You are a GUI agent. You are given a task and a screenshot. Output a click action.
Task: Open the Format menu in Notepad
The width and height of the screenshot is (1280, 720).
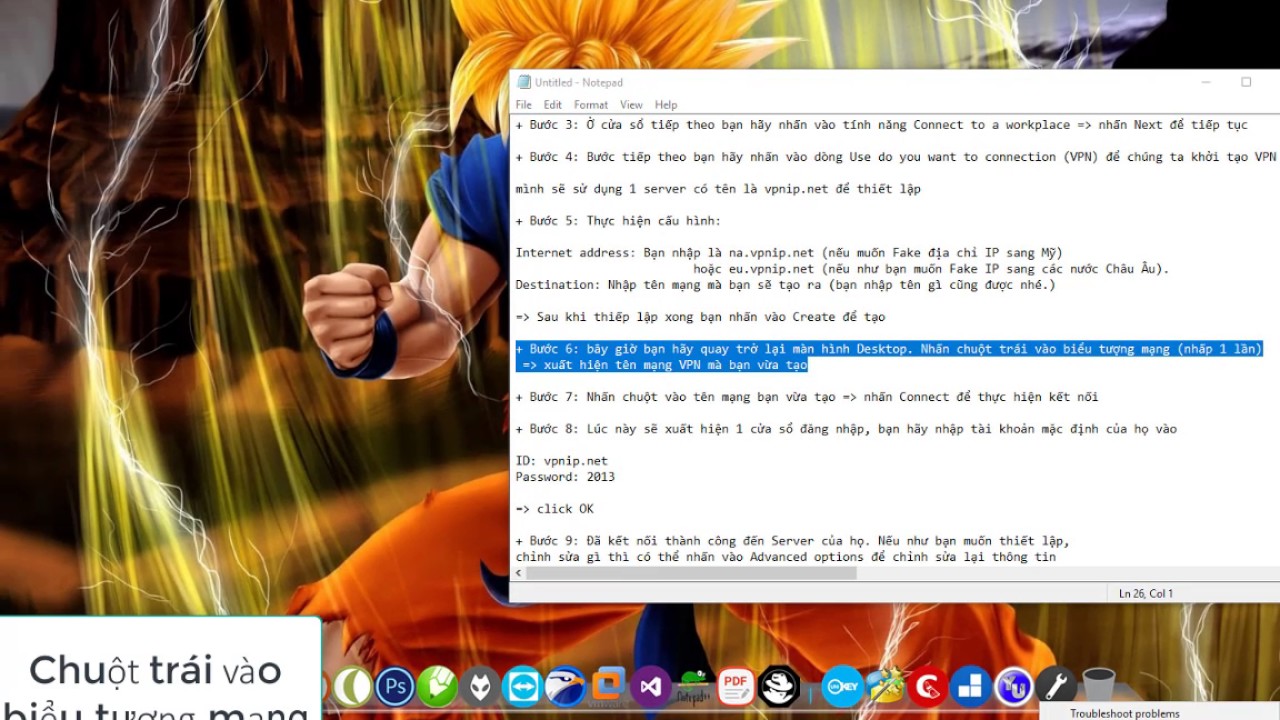591,105
